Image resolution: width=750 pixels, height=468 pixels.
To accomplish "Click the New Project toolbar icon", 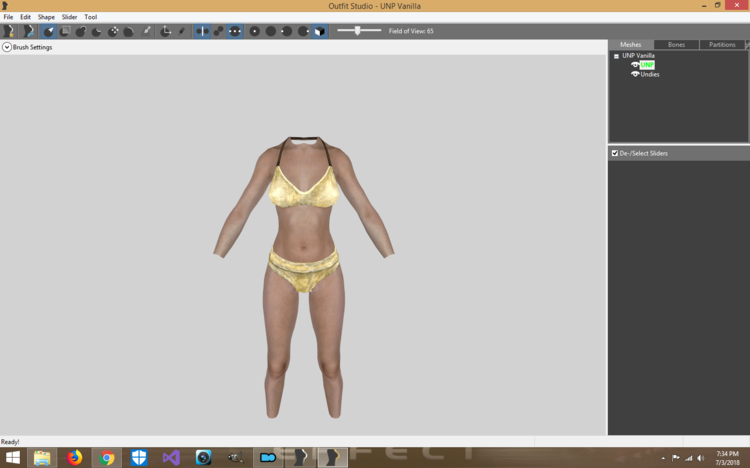I will pos(9,31).
